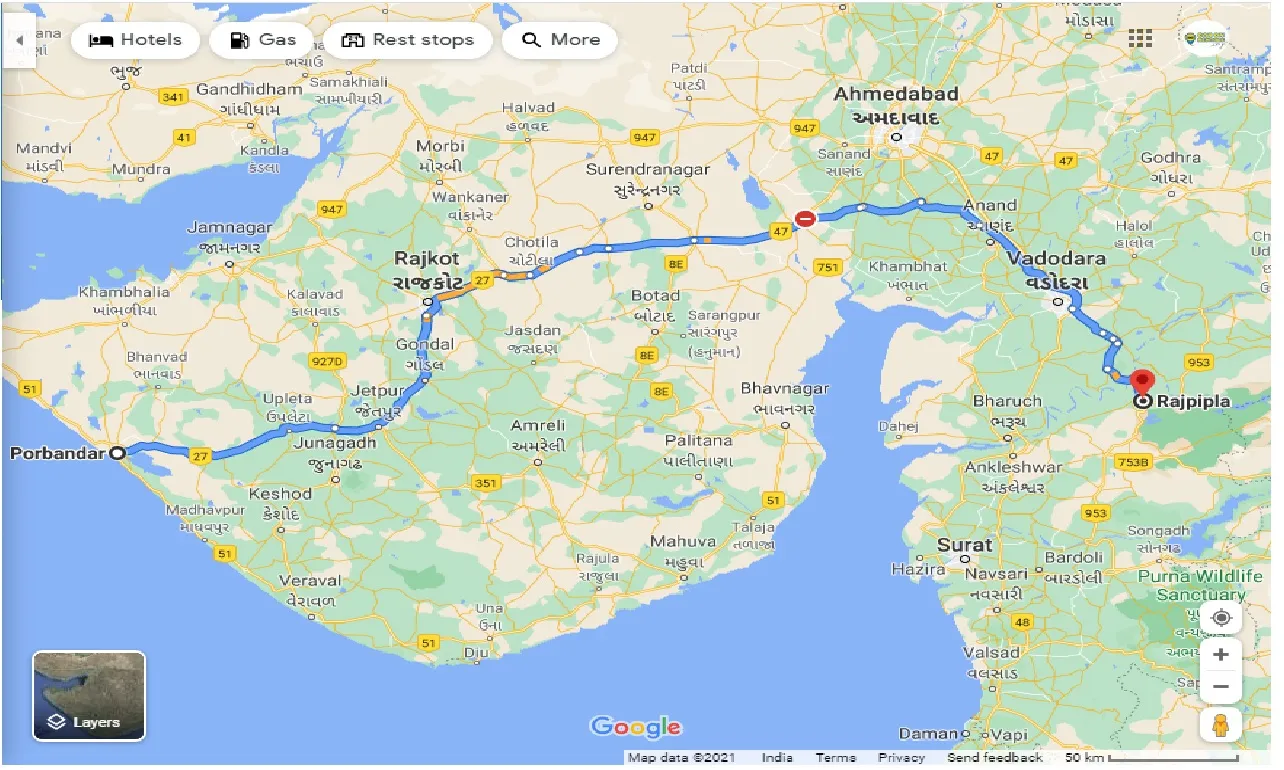Click the Porbandar starting point circle
This screenshot has height=770, width=1284.
pyautogui.click(x=117, y=453)
